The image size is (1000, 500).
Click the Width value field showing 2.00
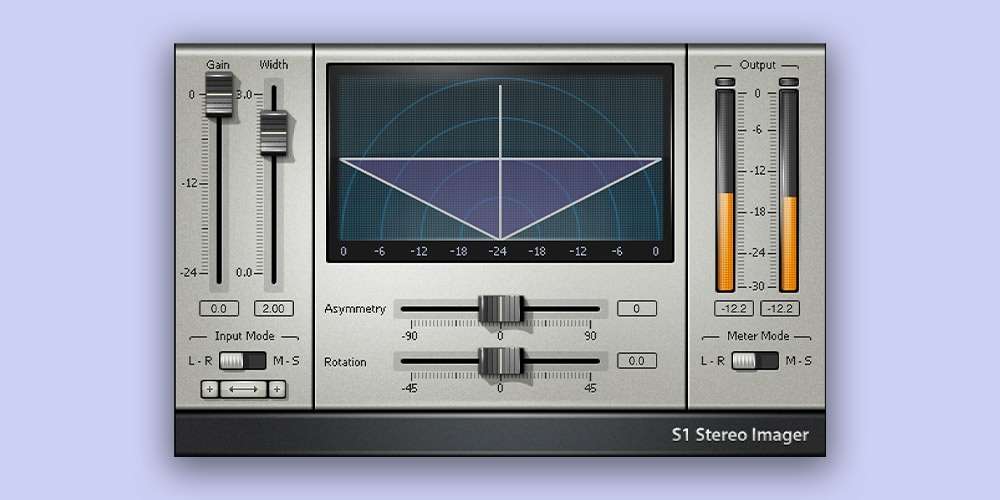274,309
